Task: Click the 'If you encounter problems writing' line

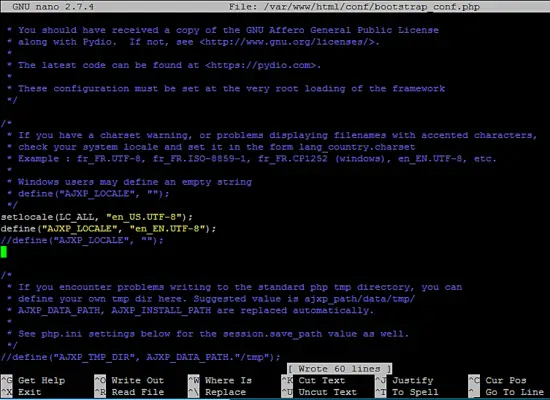Action: pos(235,287)
